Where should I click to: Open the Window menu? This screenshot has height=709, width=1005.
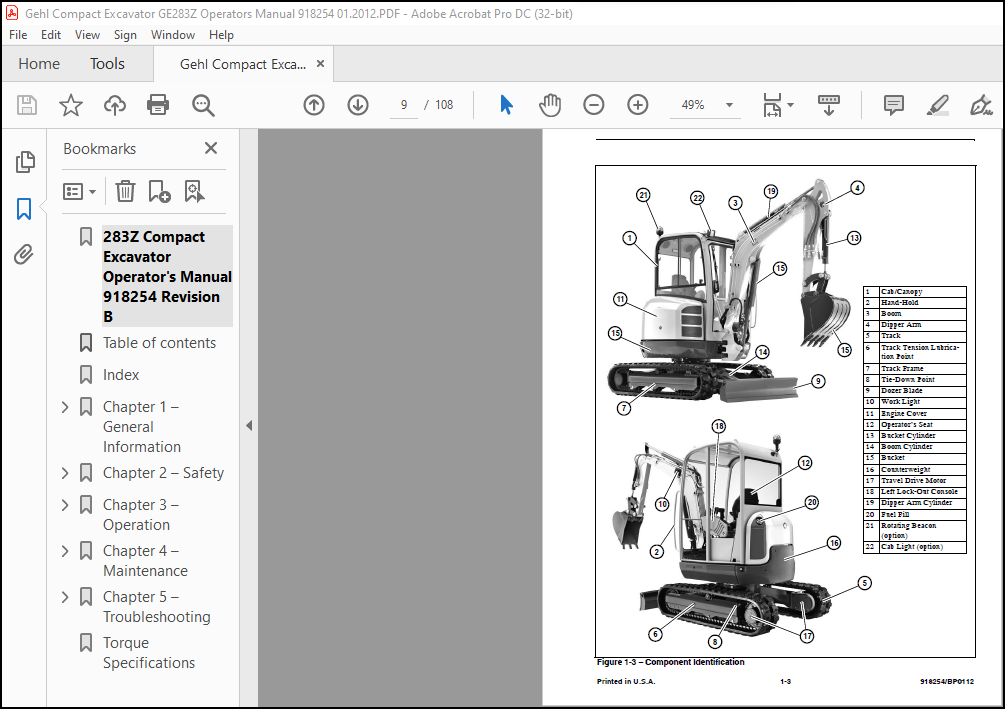coord(172,35)
